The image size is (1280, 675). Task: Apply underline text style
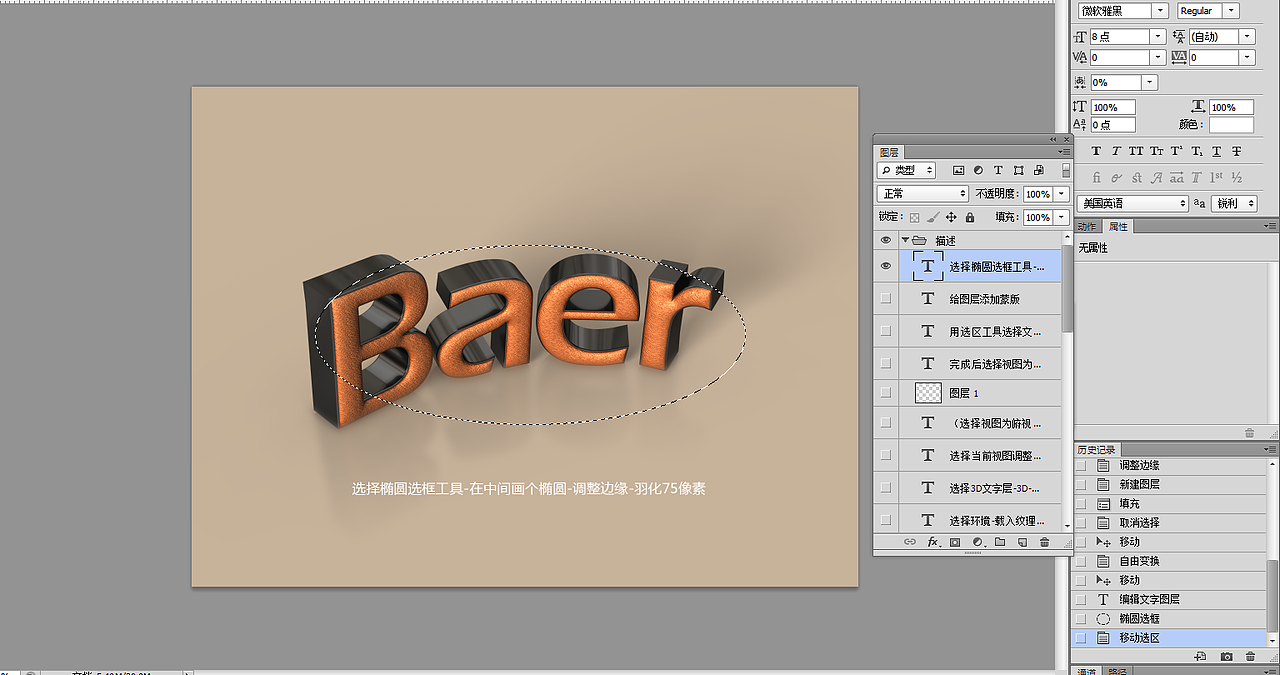[x=1216, y=151]
